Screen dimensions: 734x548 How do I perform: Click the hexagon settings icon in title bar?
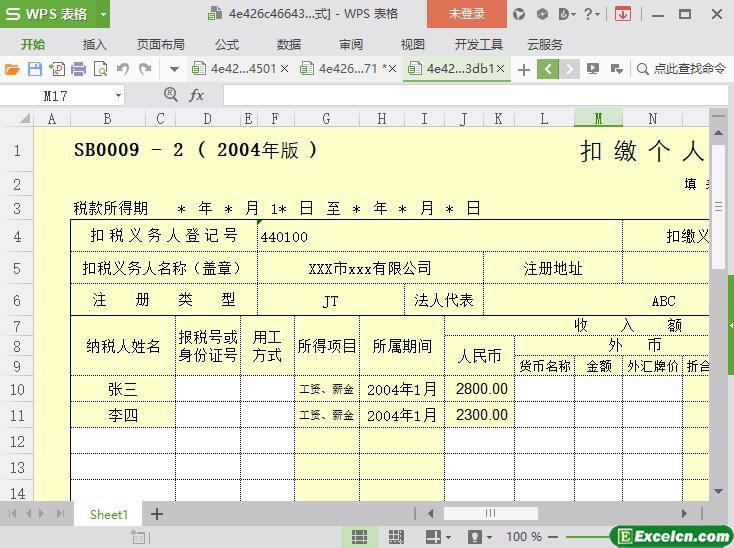[x=542, y=15]
